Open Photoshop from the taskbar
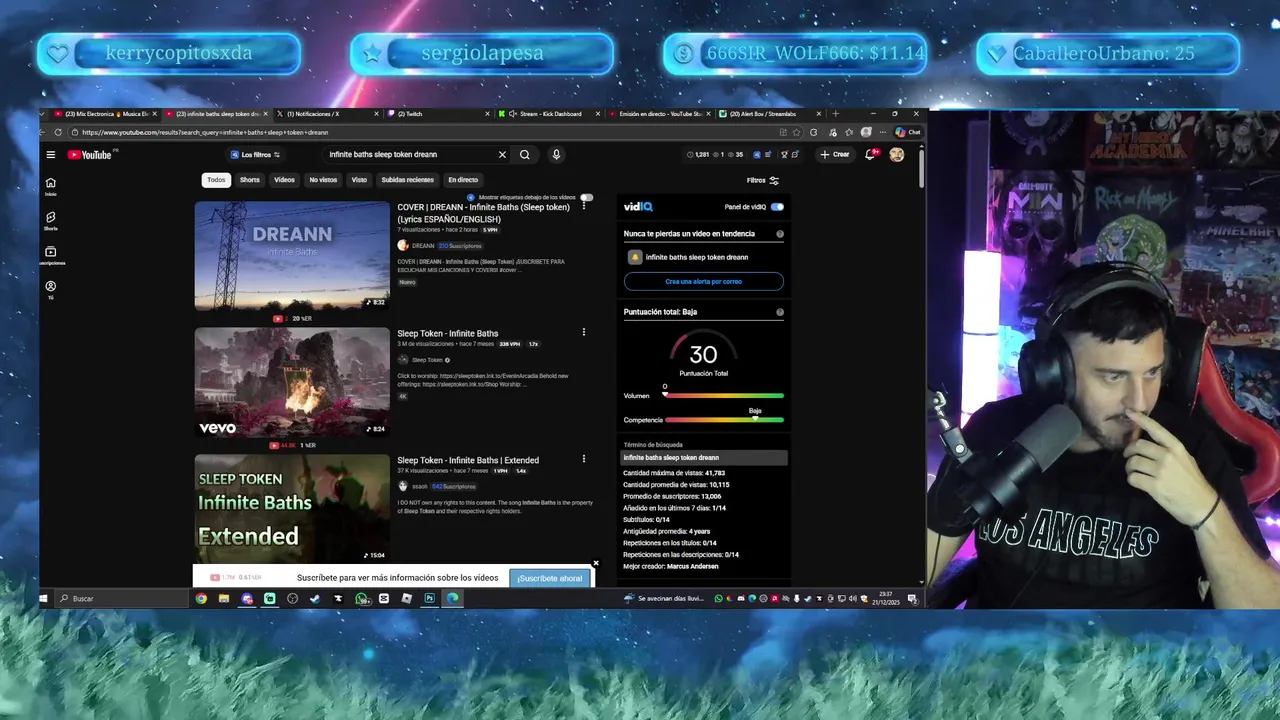Viewport: 1280px width, 720px height. coord(429,599)
